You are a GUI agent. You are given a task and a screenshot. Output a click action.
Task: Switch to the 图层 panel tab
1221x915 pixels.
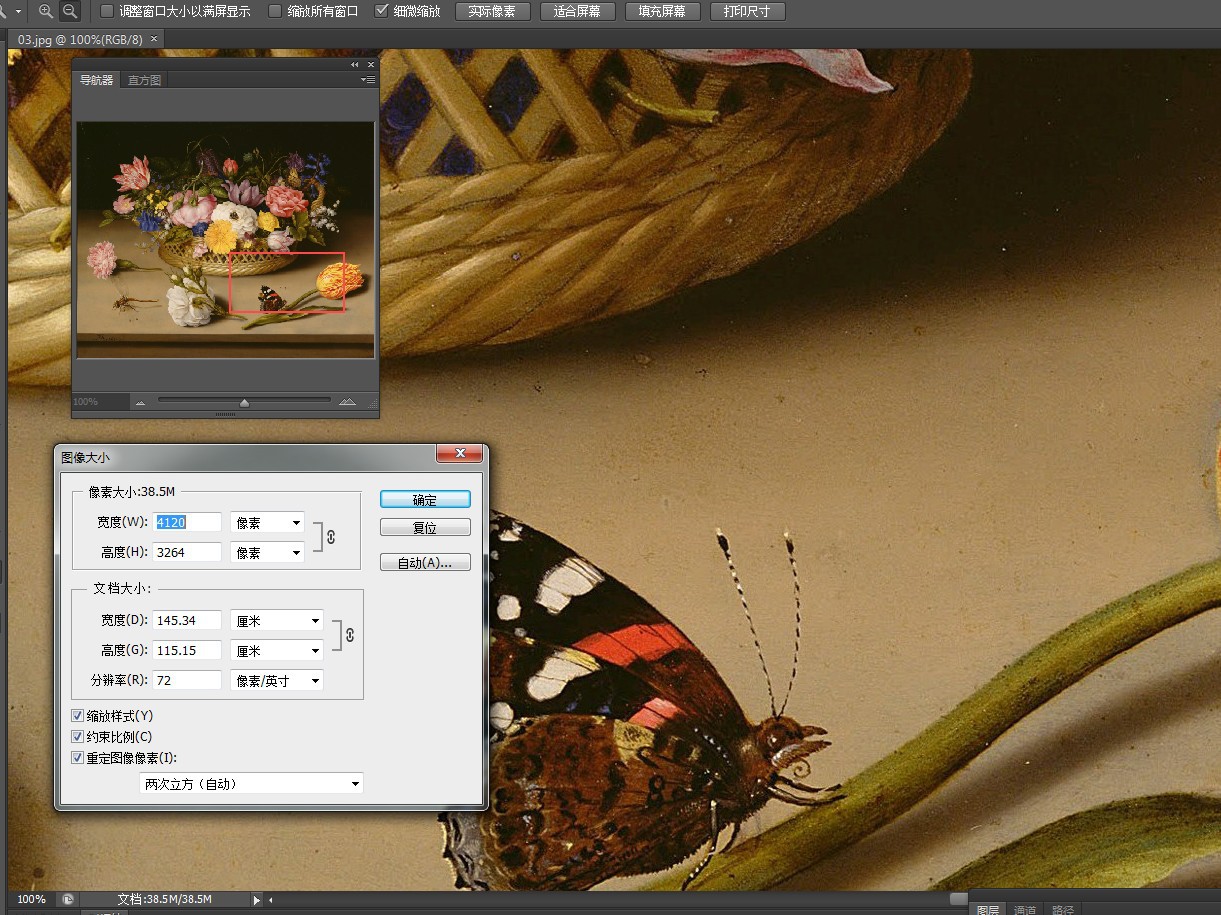point(987,909)
